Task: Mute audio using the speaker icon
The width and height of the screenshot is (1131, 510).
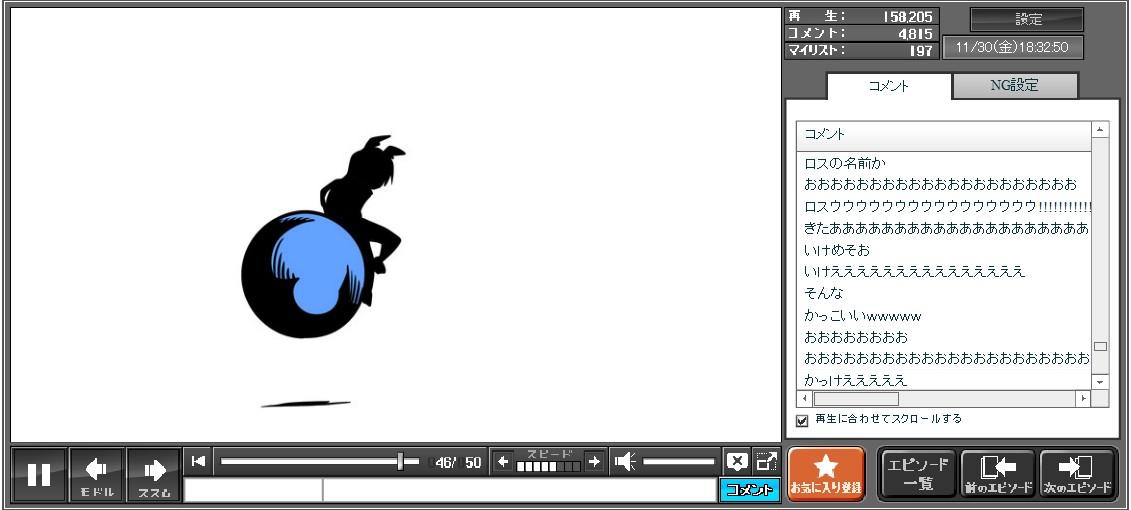Action: tap(625, 461)
